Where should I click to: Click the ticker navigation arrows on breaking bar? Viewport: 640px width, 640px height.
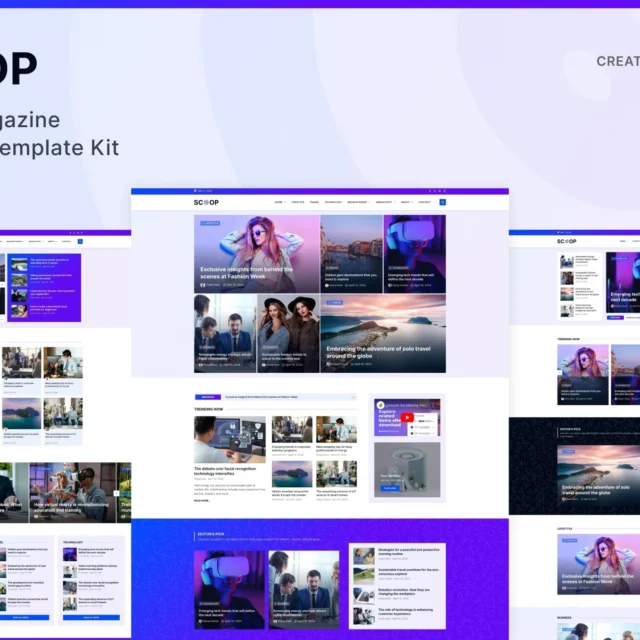coord(353,397)
